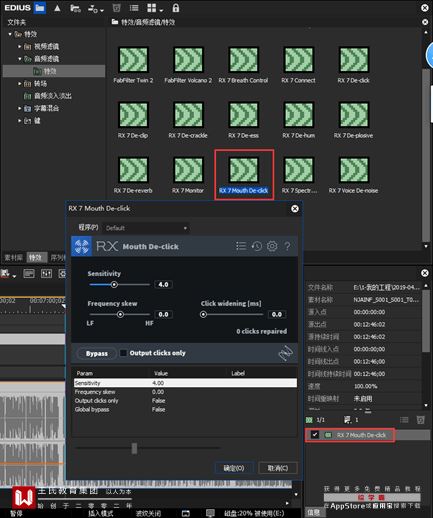Select the RX 7 Voice De-noise effect
Image resolution: width=433 pixels, height=518 pixels.
[353, 175]
